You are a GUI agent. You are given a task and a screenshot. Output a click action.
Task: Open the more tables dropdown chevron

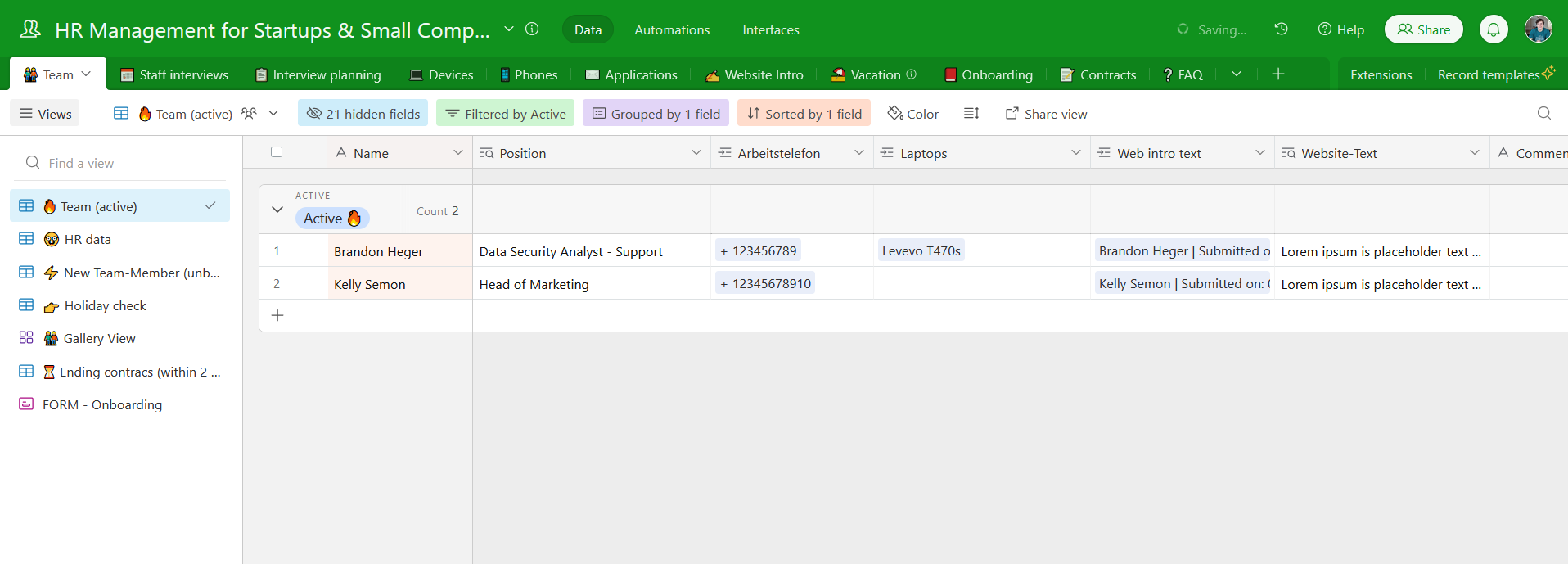[1237, 74]
